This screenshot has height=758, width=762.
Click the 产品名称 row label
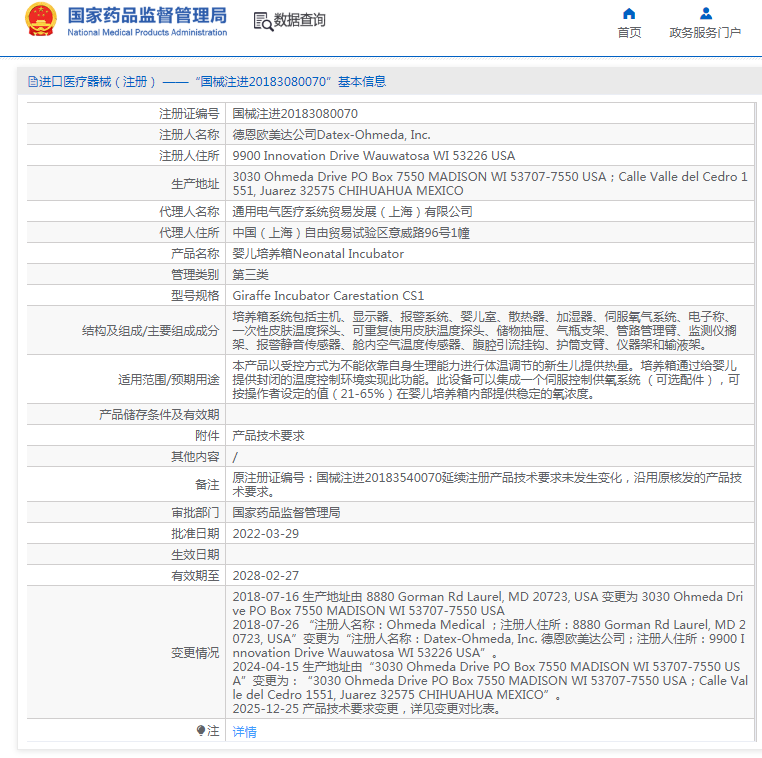[x=195, y=254]
